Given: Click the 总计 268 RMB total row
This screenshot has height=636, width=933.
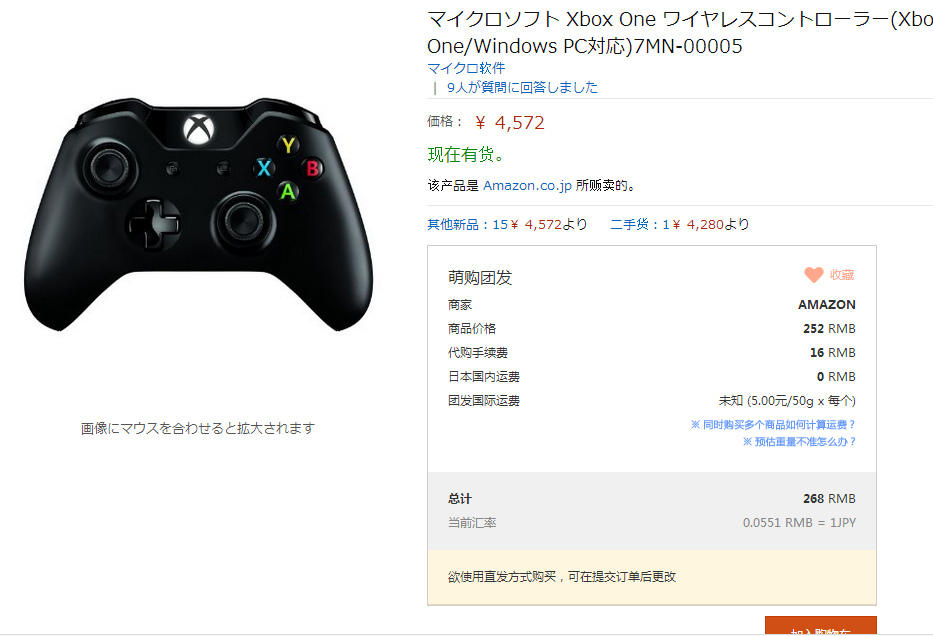Looking at the screenshot, I should point(652,499).
